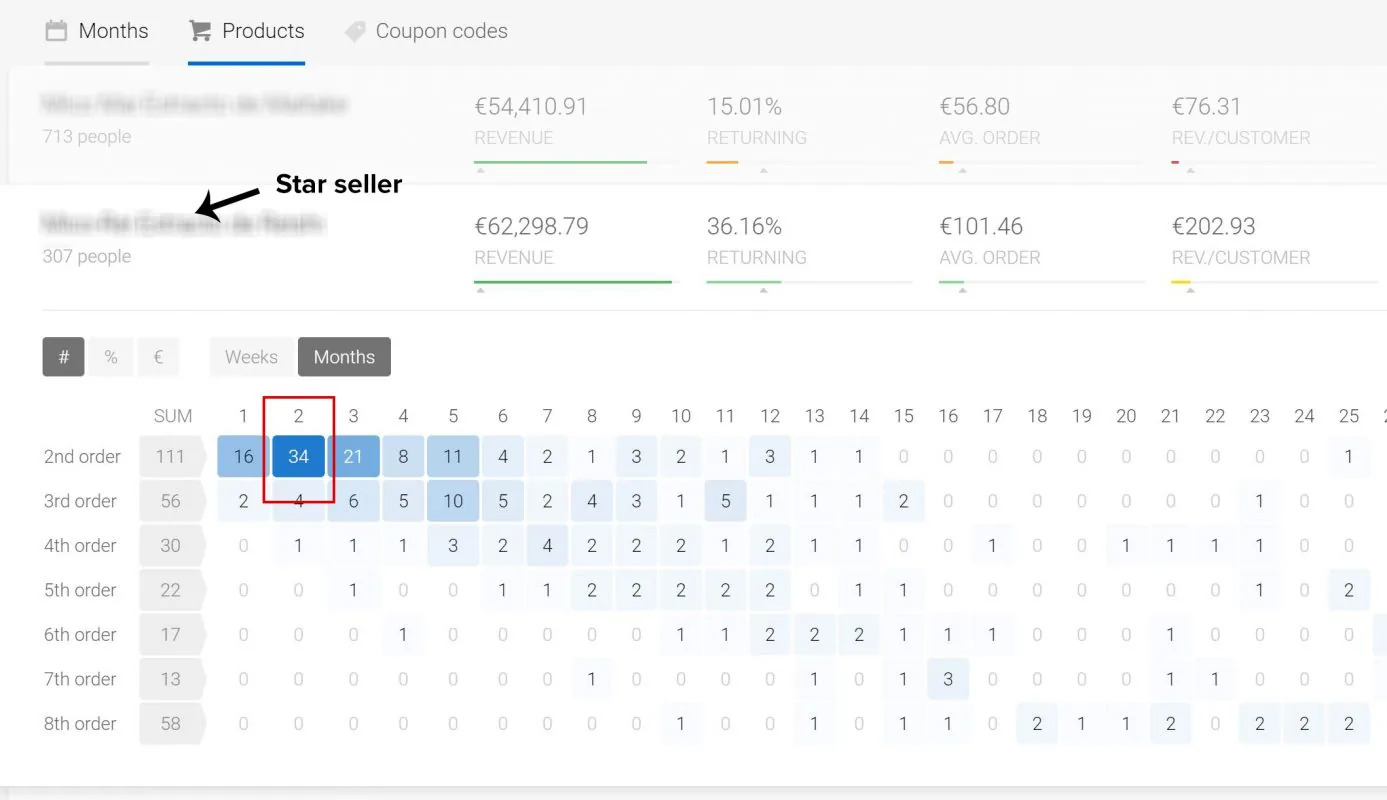This screenshot has height=800, width=1387.
Task: Click the 34 cell in month 2
Action: pos(298,457)
